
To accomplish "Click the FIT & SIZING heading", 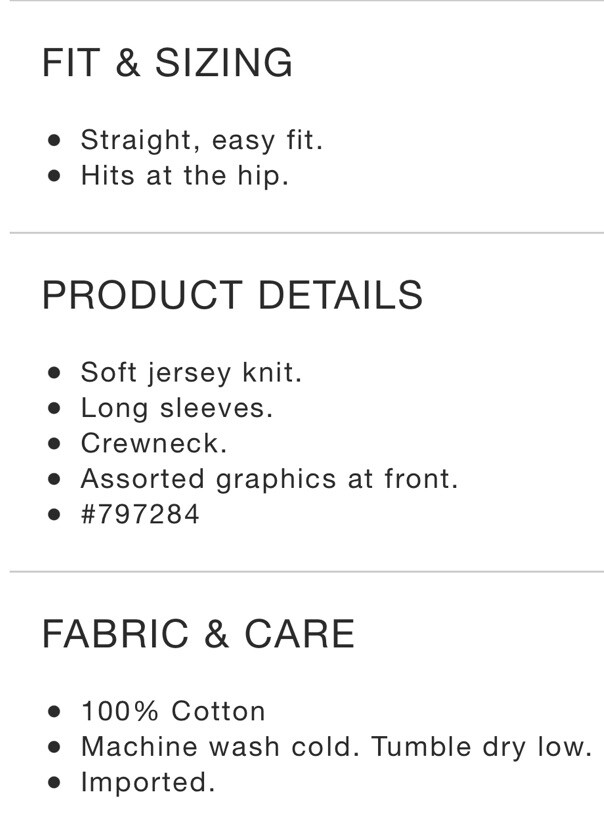I will pyautogui.click(x=167, y=63).
